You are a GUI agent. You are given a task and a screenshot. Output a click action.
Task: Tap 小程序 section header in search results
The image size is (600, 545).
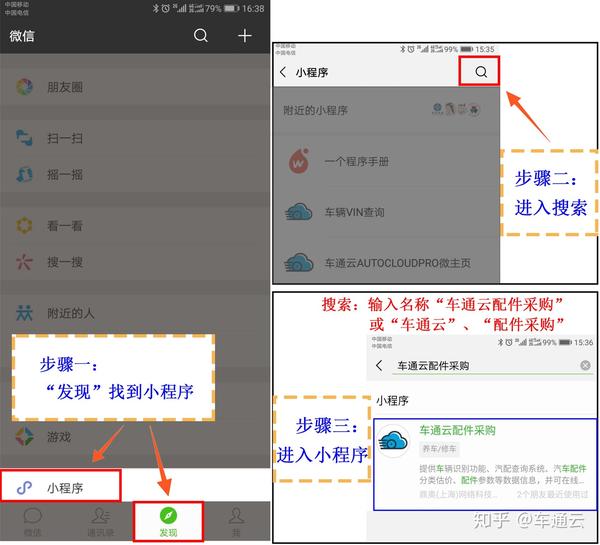pos(393,401)
